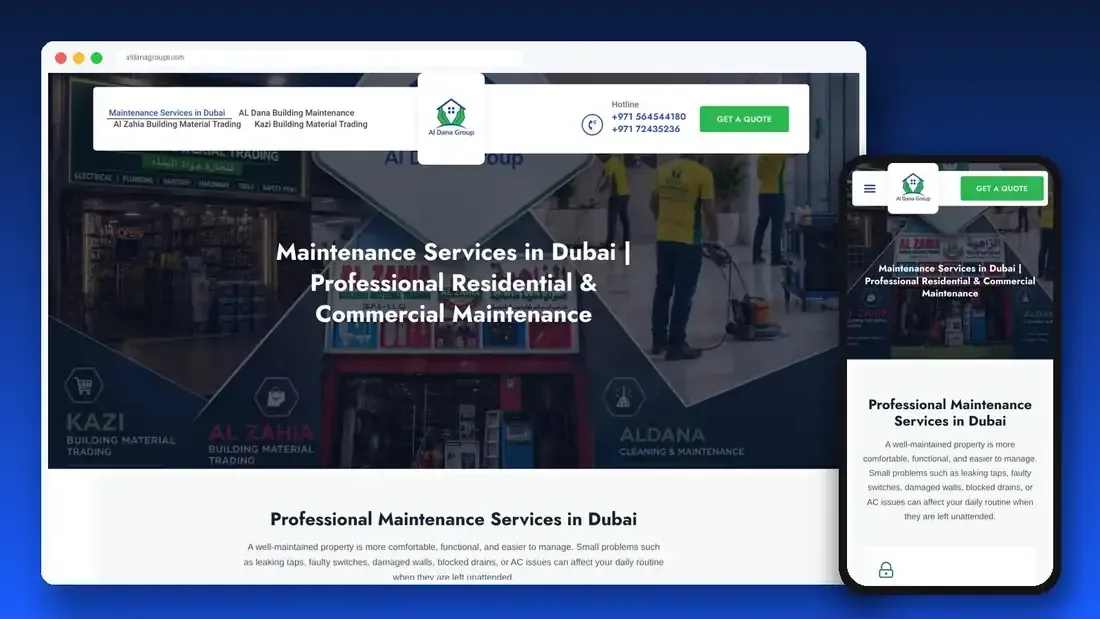
Task: Click mobile hero title 'Maintenance Services in Dubai |'
Action: 950,268
